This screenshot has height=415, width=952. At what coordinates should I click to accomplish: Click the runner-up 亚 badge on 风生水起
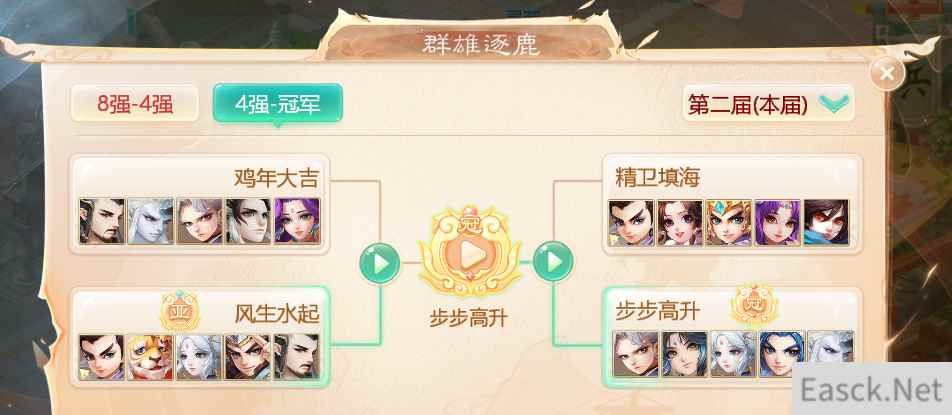180,310
